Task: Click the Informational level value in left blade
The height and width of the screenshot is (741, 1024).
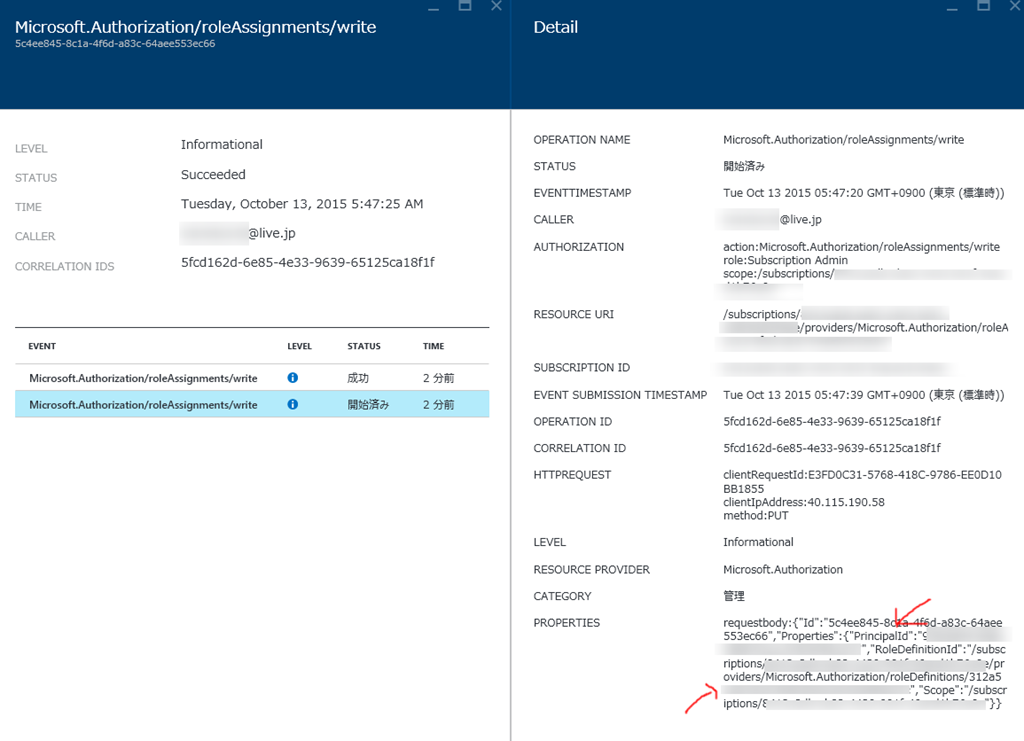Action: click(x=221, y=144)
